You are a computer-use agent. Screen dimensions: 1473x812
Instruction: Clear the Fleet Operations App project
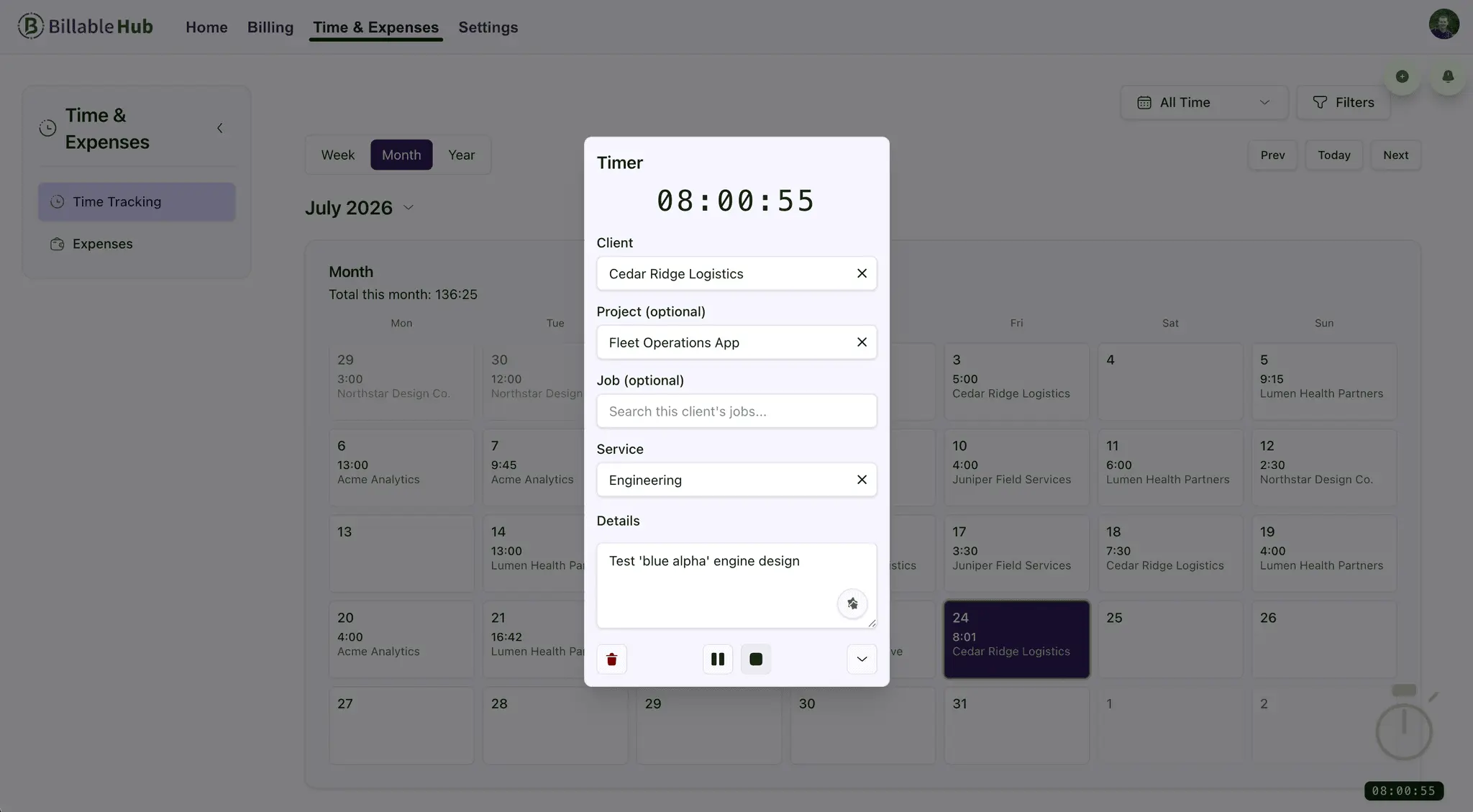[862, 342]
